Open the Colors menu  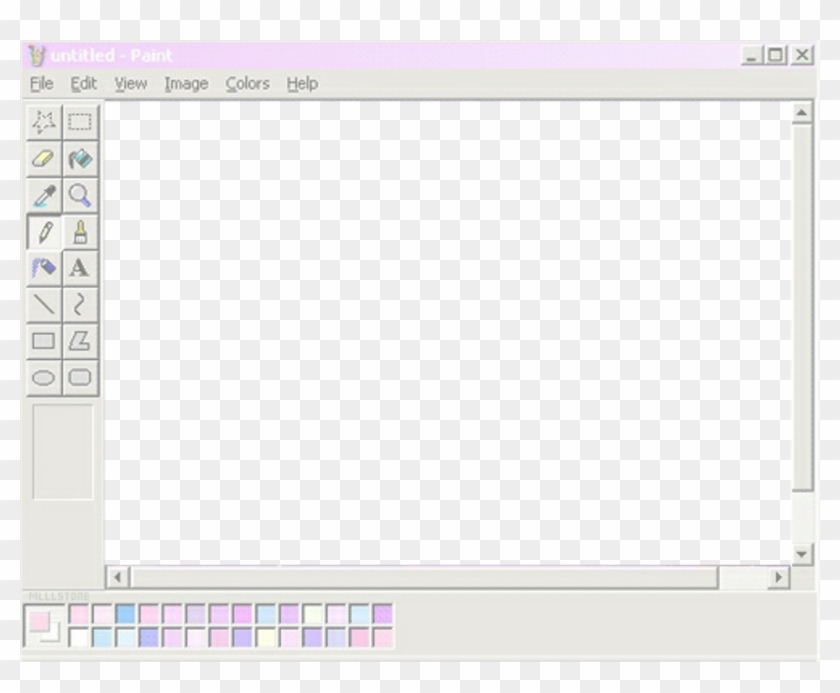click(247, 84)
